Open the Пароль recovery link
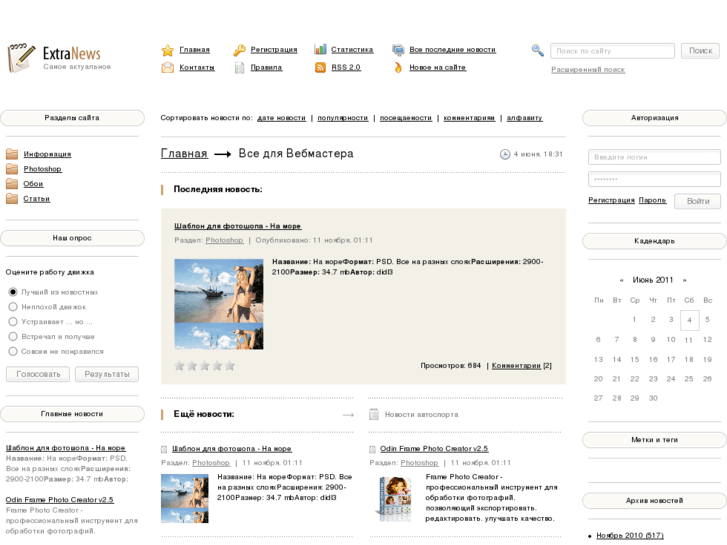This screenshot has width=727, height=545. [652, 200]
